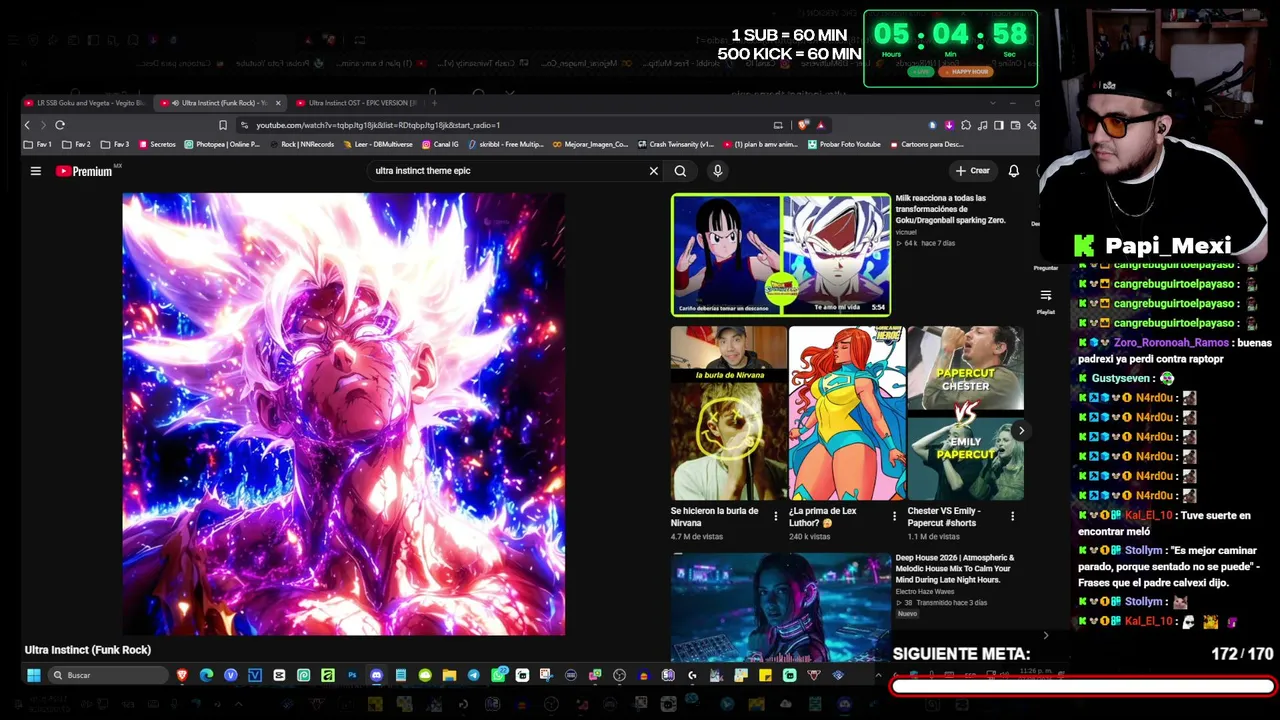Toggle the browser sidebar panel icon

998,125
